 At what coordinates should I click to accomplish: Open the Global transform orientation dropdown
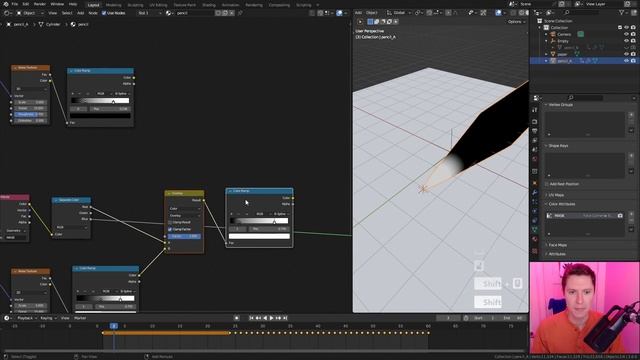(399, 13)
